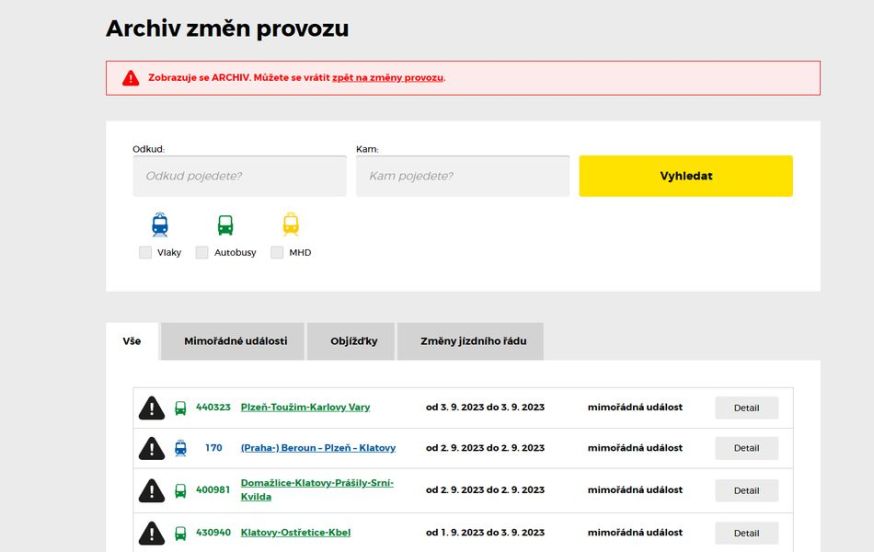Open the Mimořádné události tab

click(233, 341)
